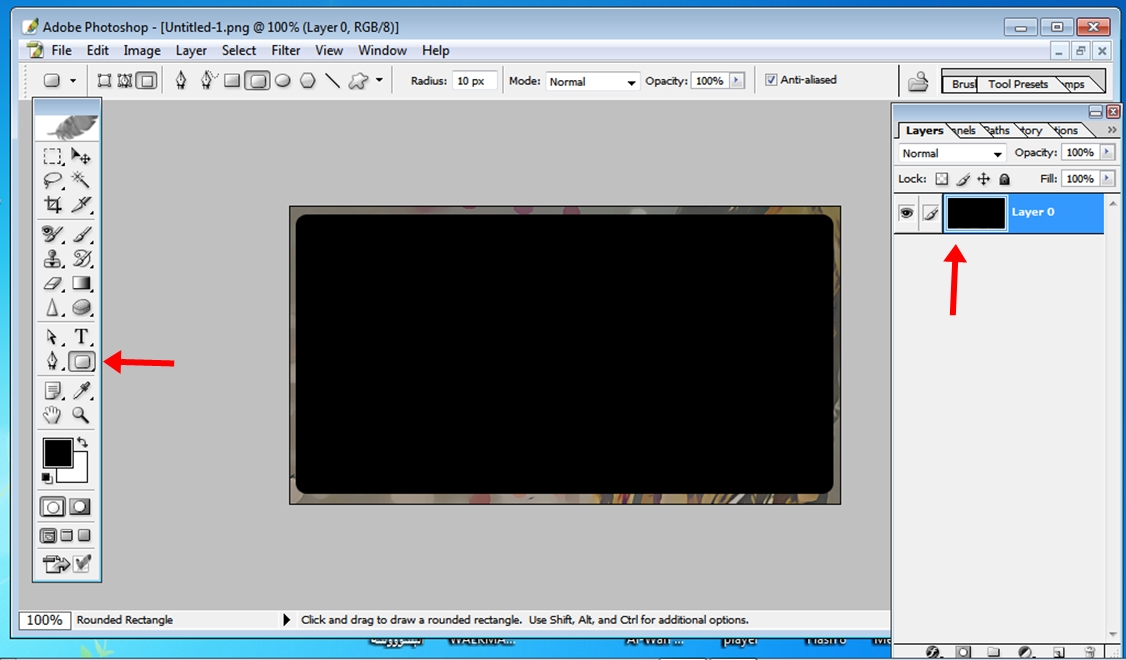
Task: Choose the Ellipse shape in options bar
Action: pos(283,81)
